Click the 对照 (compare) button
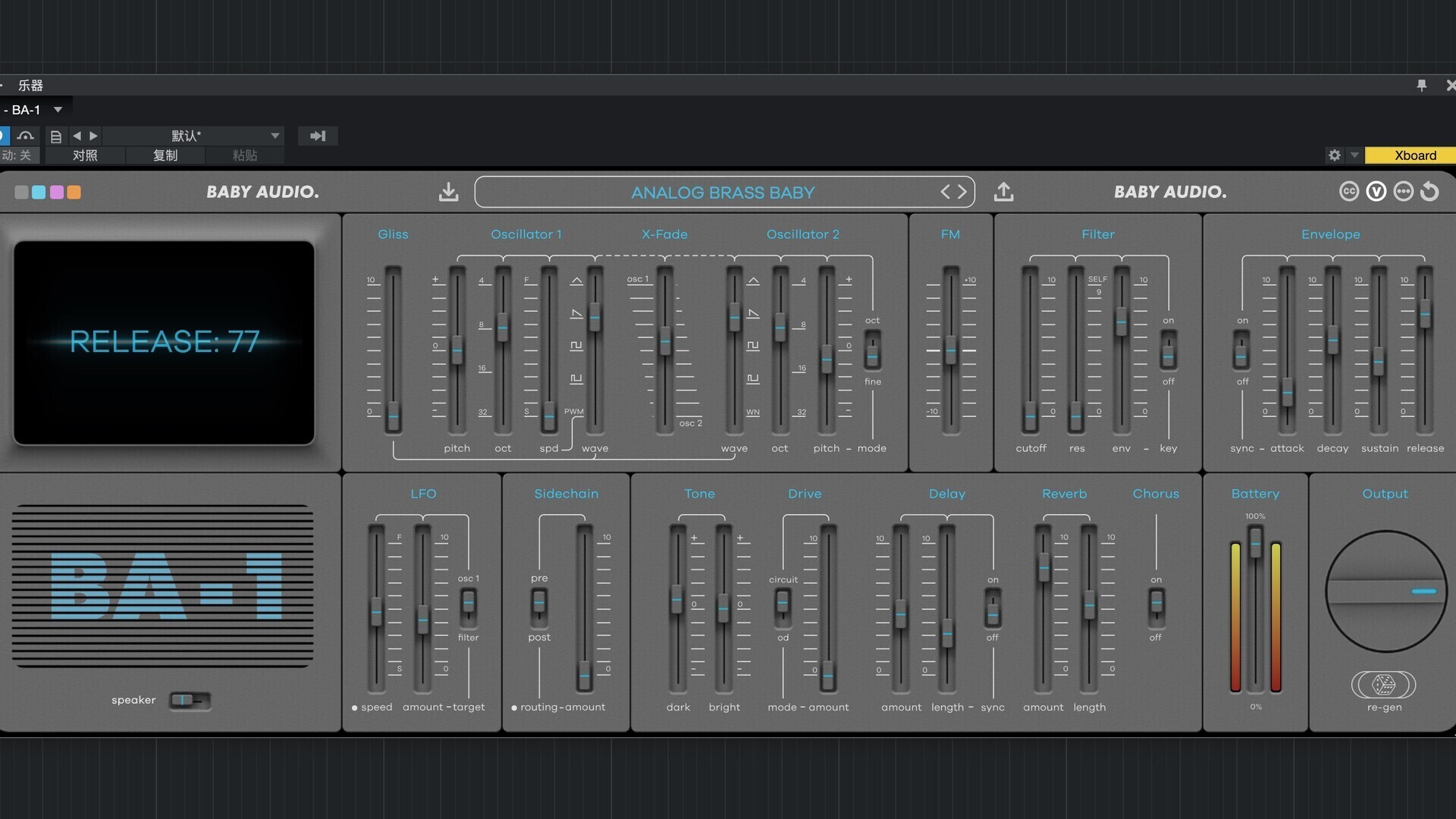 85,155
